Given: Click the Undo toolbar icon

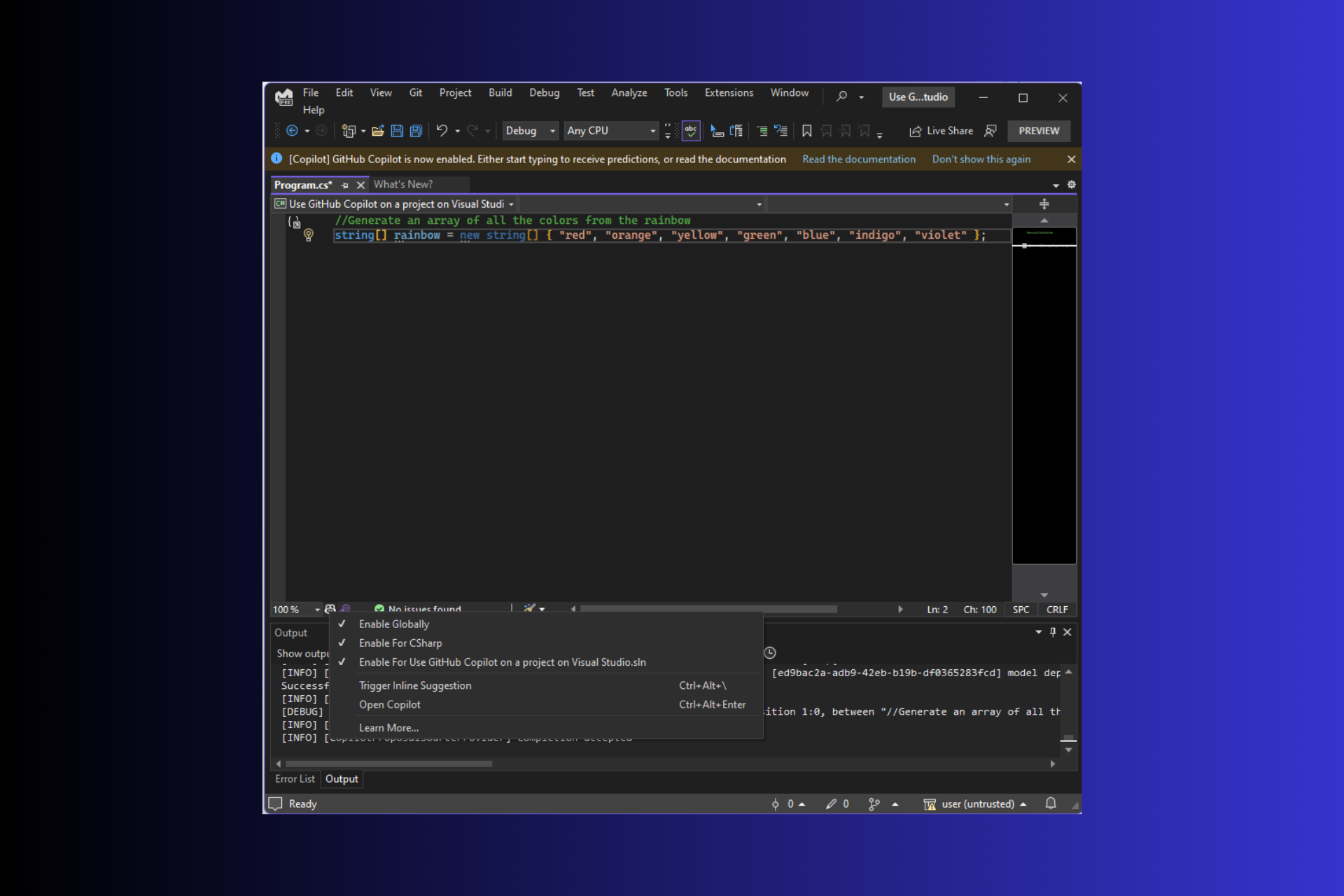Looking at the screenshot, I should point(442,131).
